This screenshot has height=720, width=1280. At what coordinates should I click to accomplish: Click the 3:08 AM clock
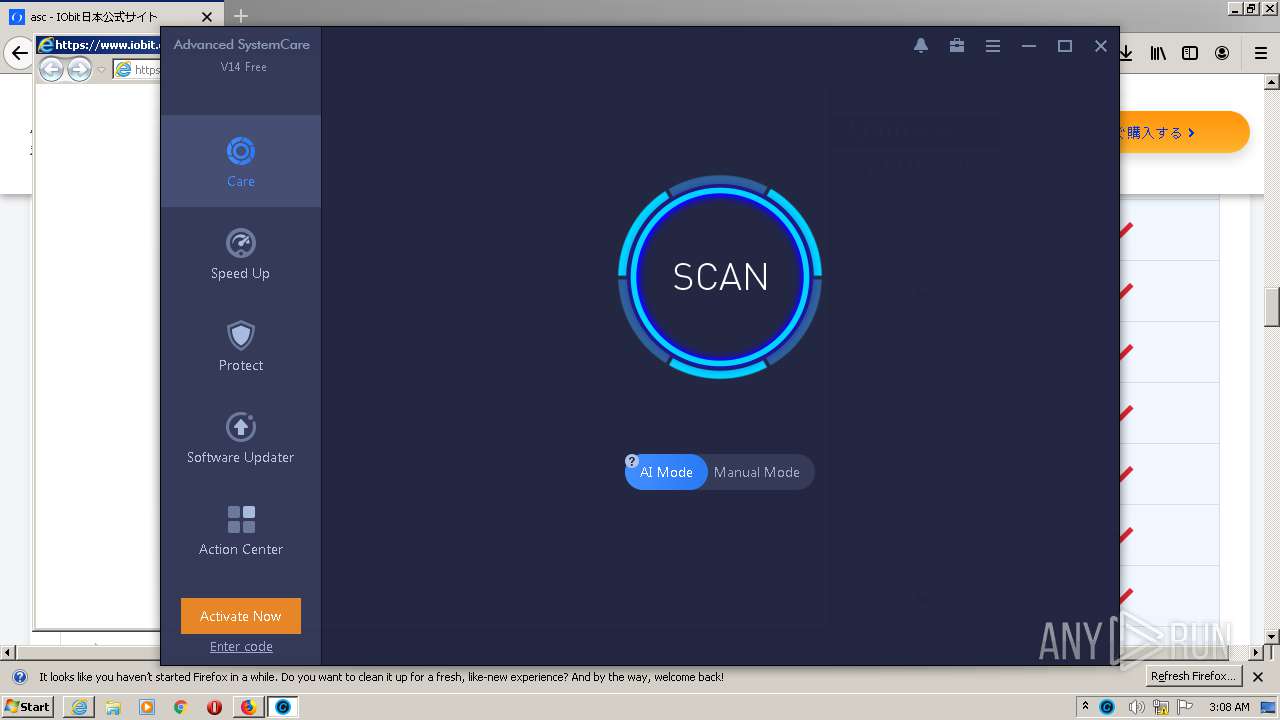coord(1229,707)
